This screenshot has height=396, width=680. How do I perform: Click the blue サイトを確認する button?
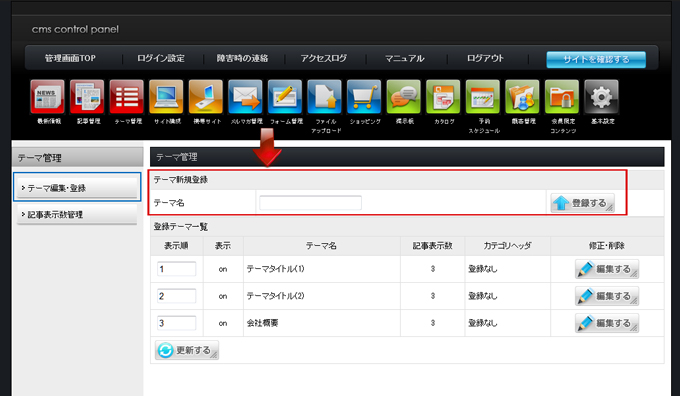pos(596,59)
